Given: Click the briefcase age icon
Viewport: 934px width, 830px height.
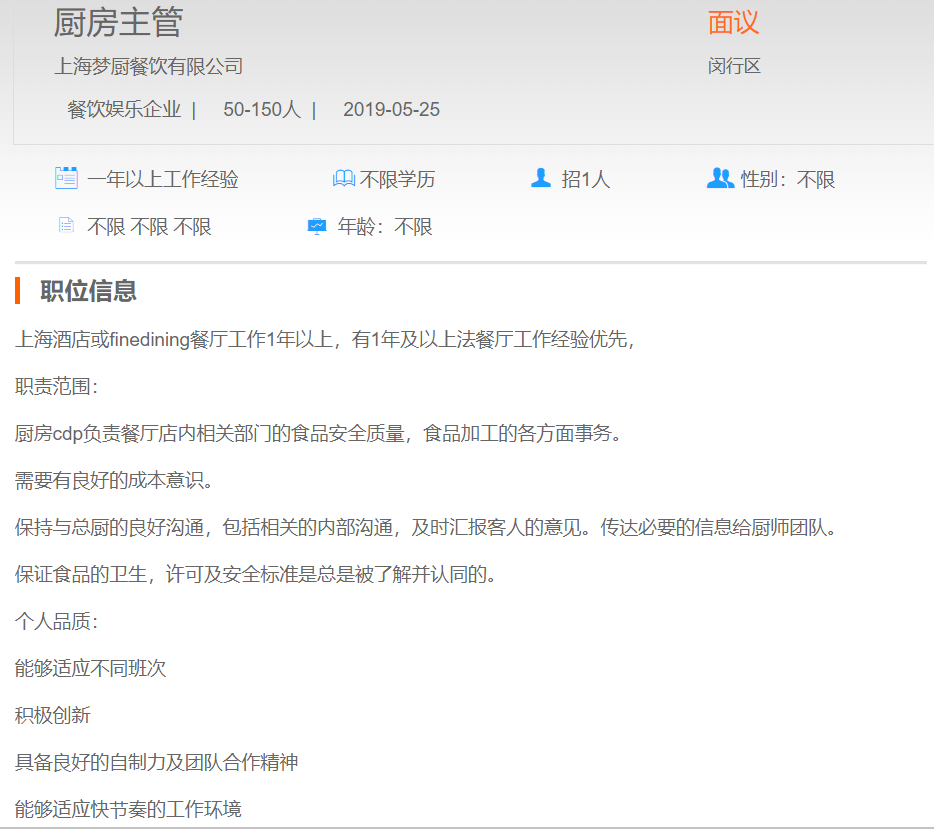Looking at the screenshot, I should (x=316, y=227).
